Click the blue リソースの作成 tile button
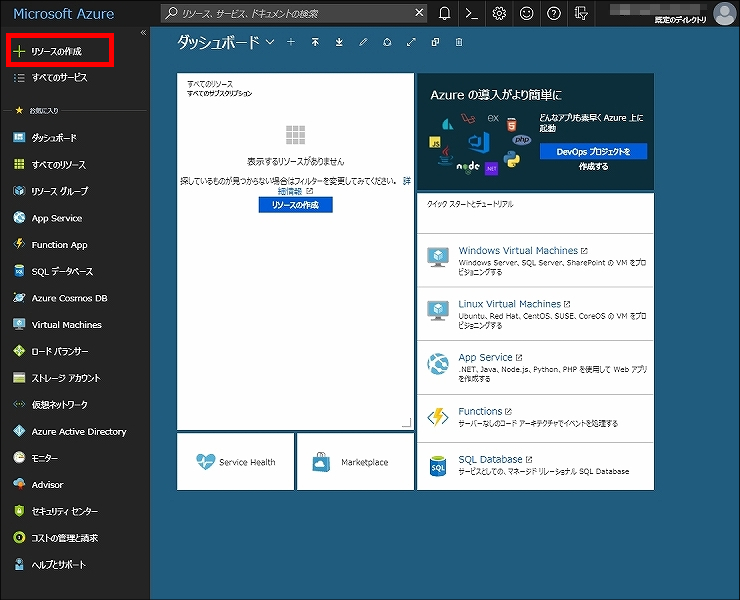 pos(295,205)
